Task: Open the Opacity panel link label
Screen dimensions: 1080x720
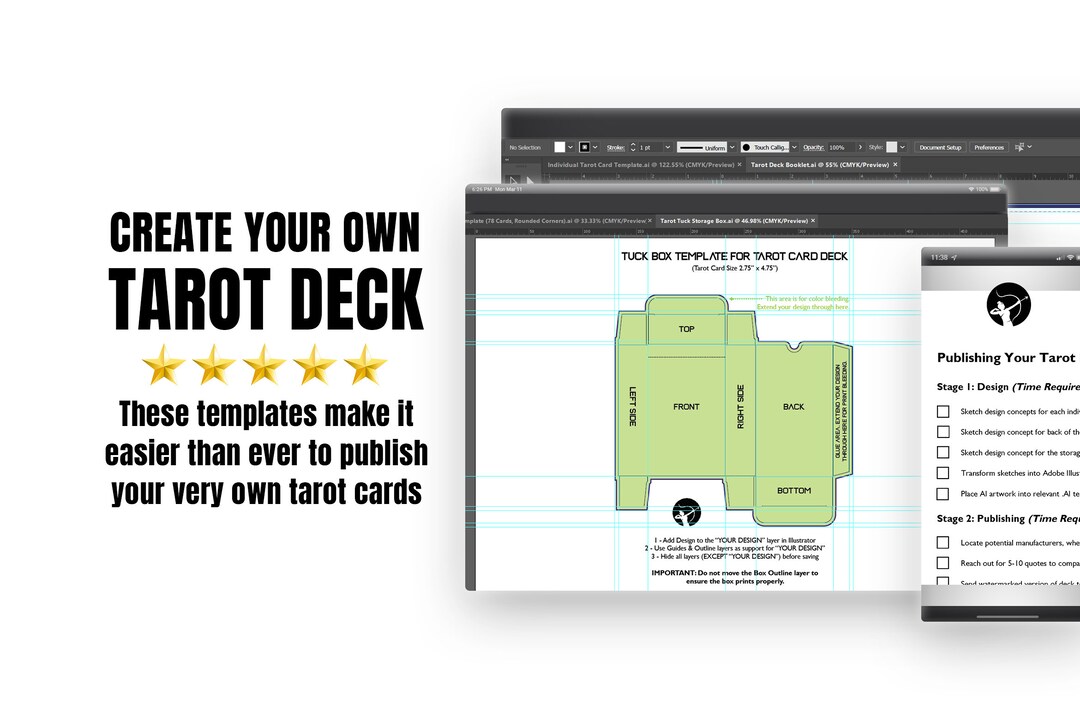Action: 813,147
